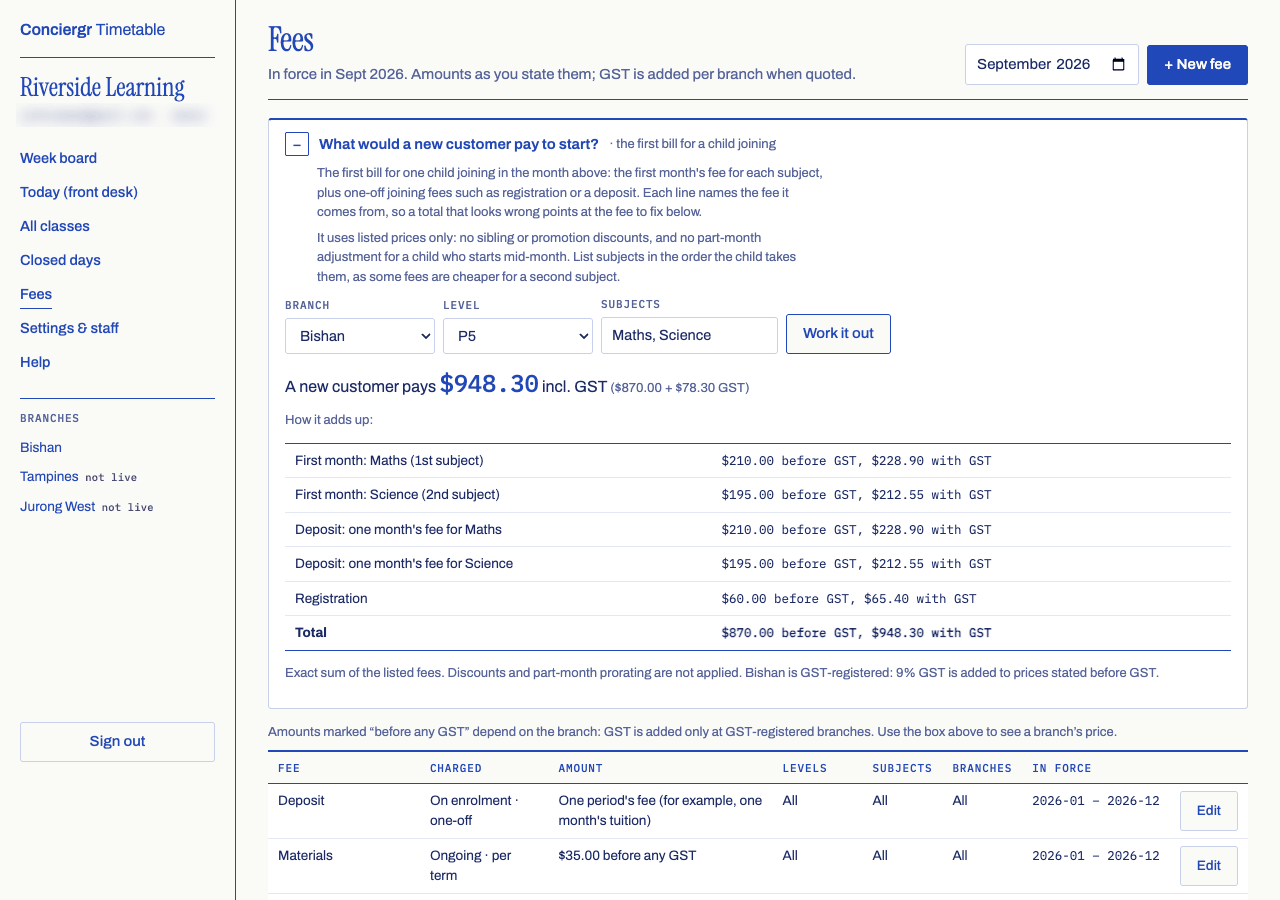Viewport: 1280px width, 900px height.
Task: Click the 'not live' tag beside Tampines
Action: (x=111, y=478)
